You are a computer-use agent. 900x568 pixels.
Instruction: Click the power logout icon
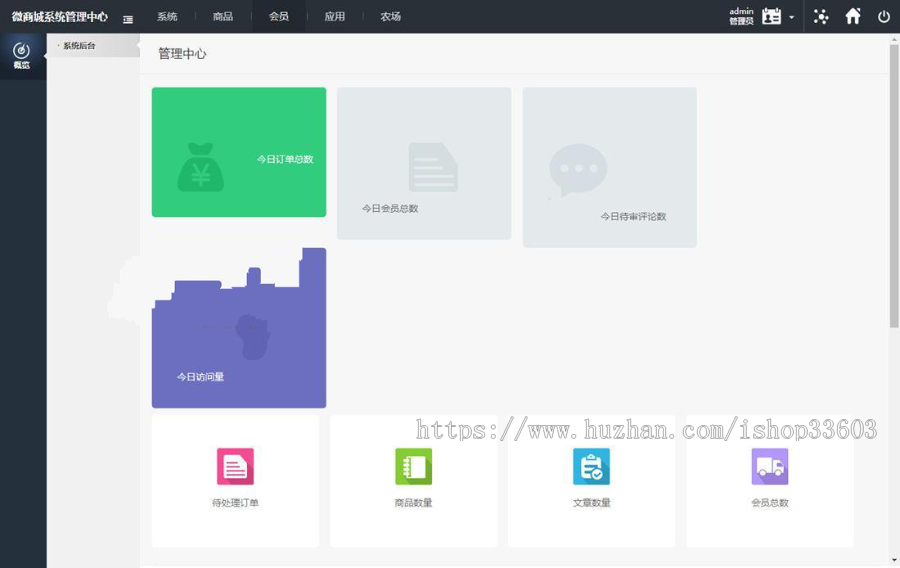tap(884, 17)
